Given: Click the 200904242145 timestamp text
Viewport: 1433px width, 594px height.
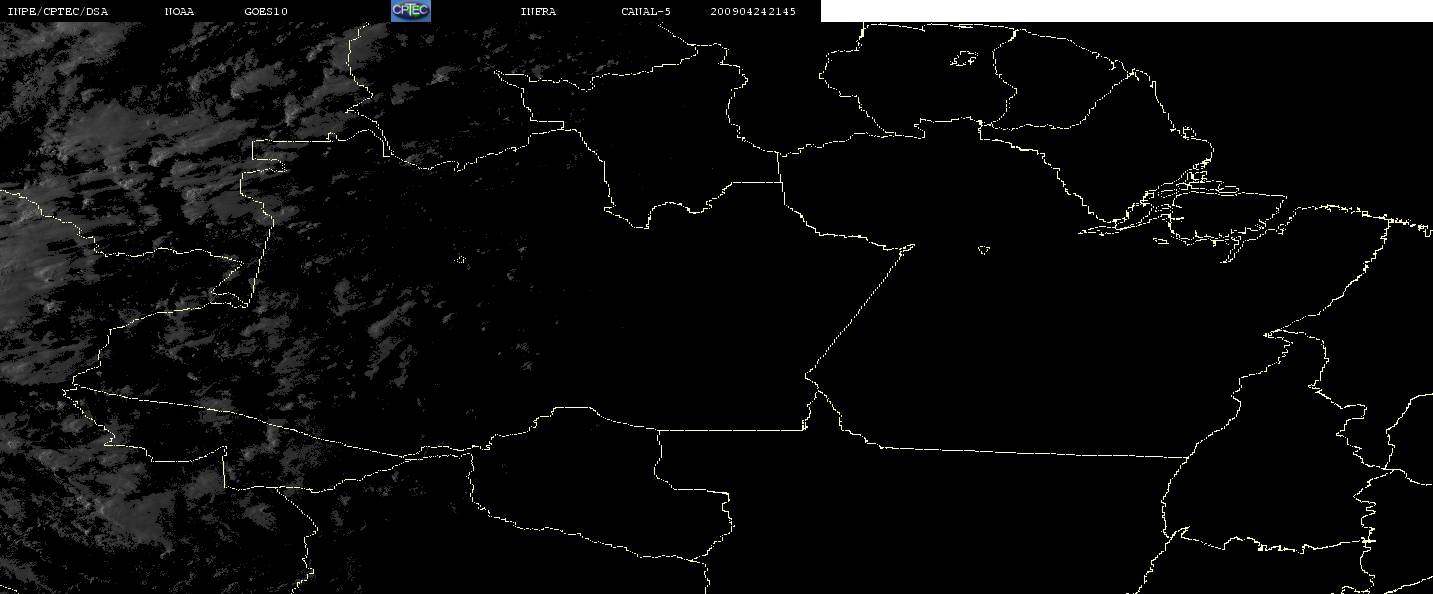Looking at the screenshot, I should pyautogui.click(x=754, y=11).
